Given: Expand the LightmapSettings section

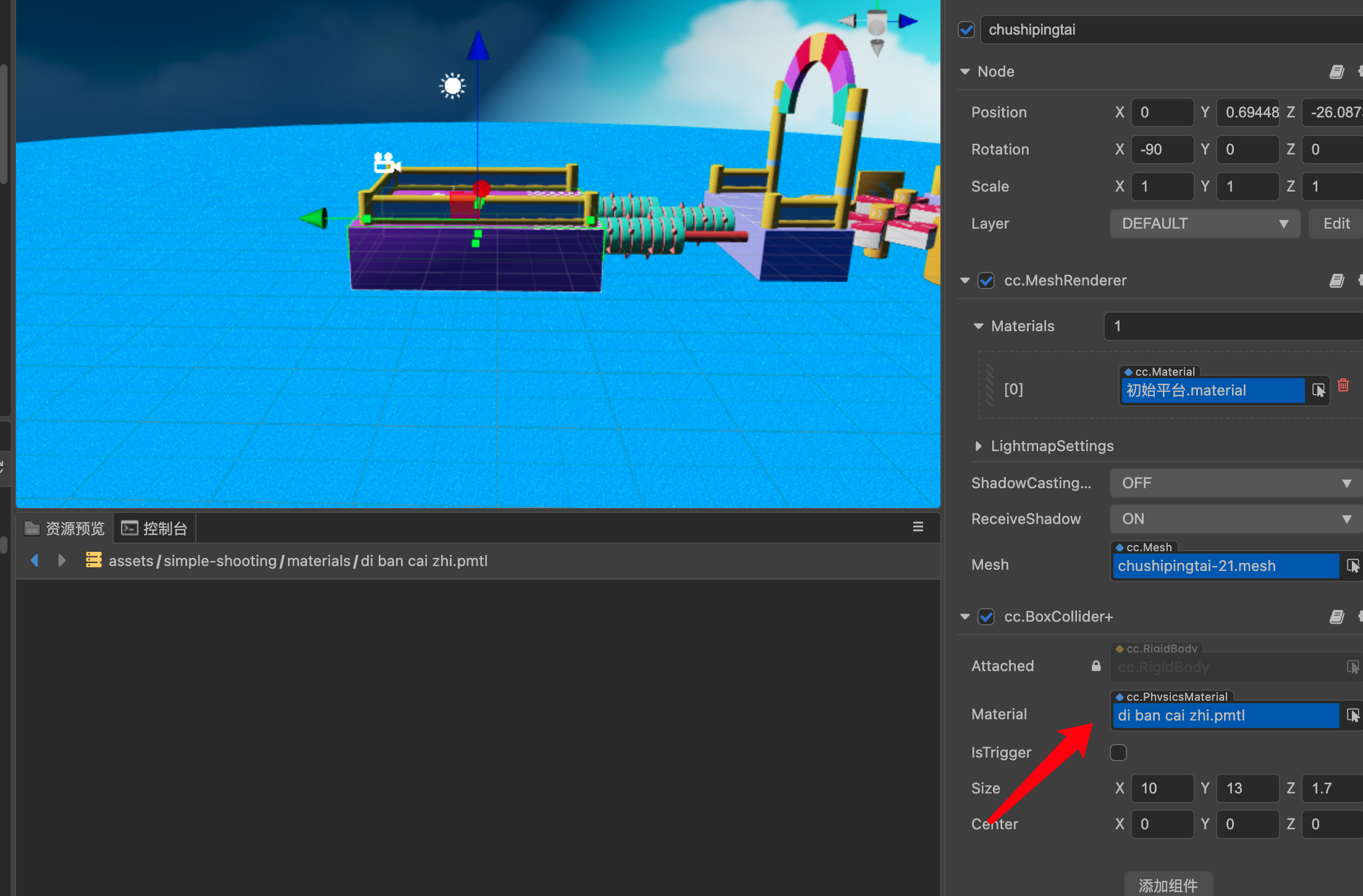Looking at the screenshot, I should pyautogui.click(x=978, y=446).
